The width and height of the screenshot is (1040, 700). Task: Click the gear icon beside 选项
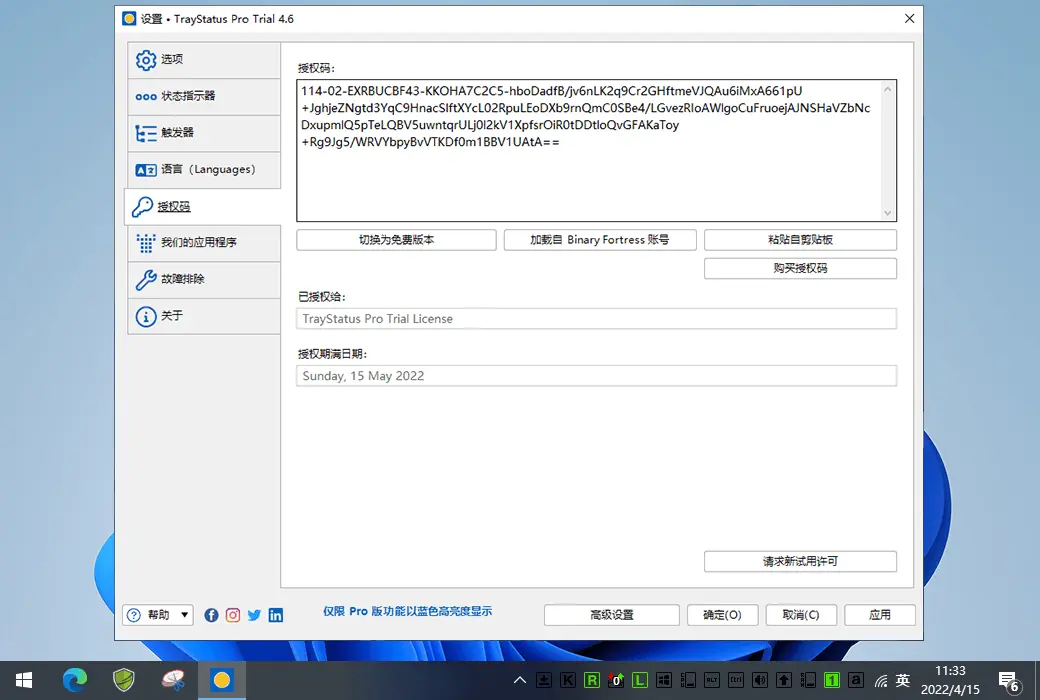[x=146, y=60]
